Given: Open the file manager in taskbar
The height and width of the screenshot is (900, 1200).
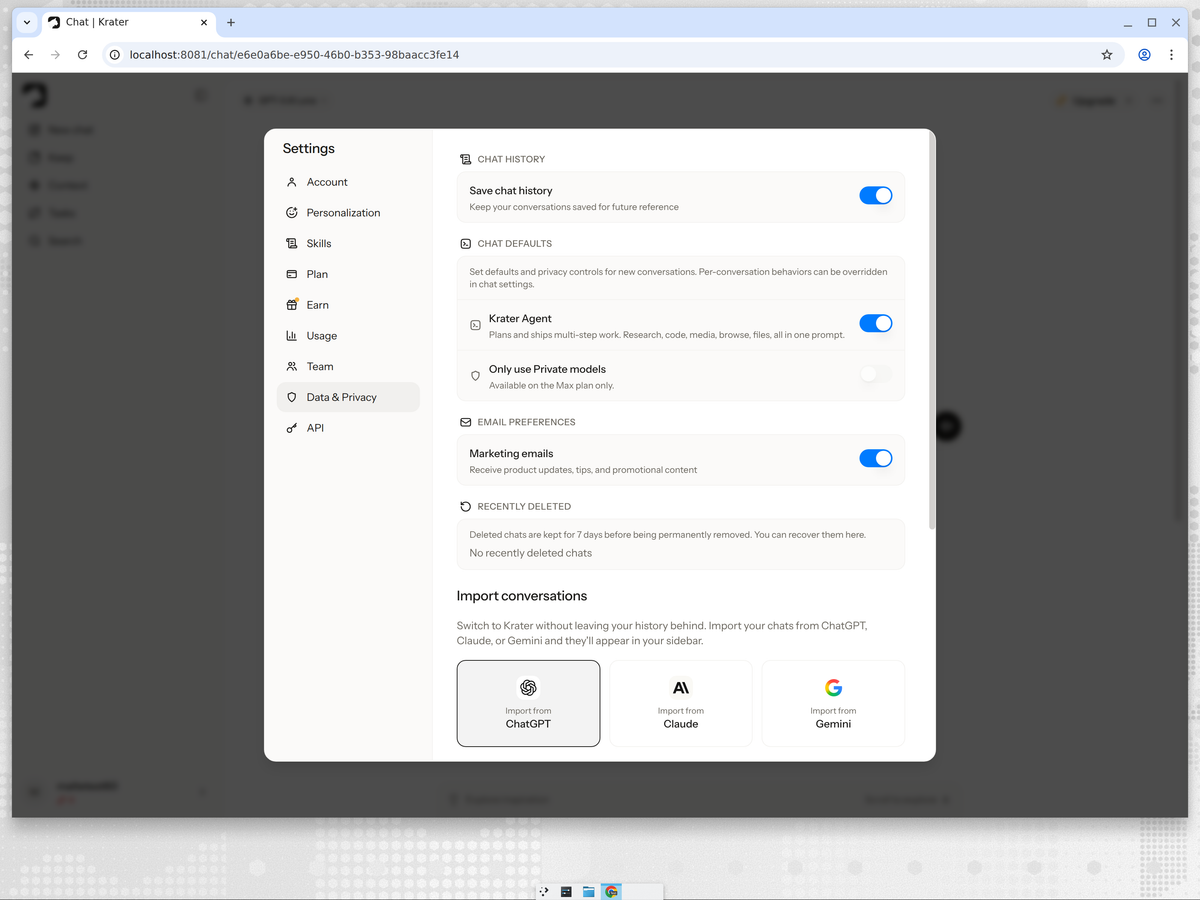Looking at the screenshot, I should coord(589,892).
